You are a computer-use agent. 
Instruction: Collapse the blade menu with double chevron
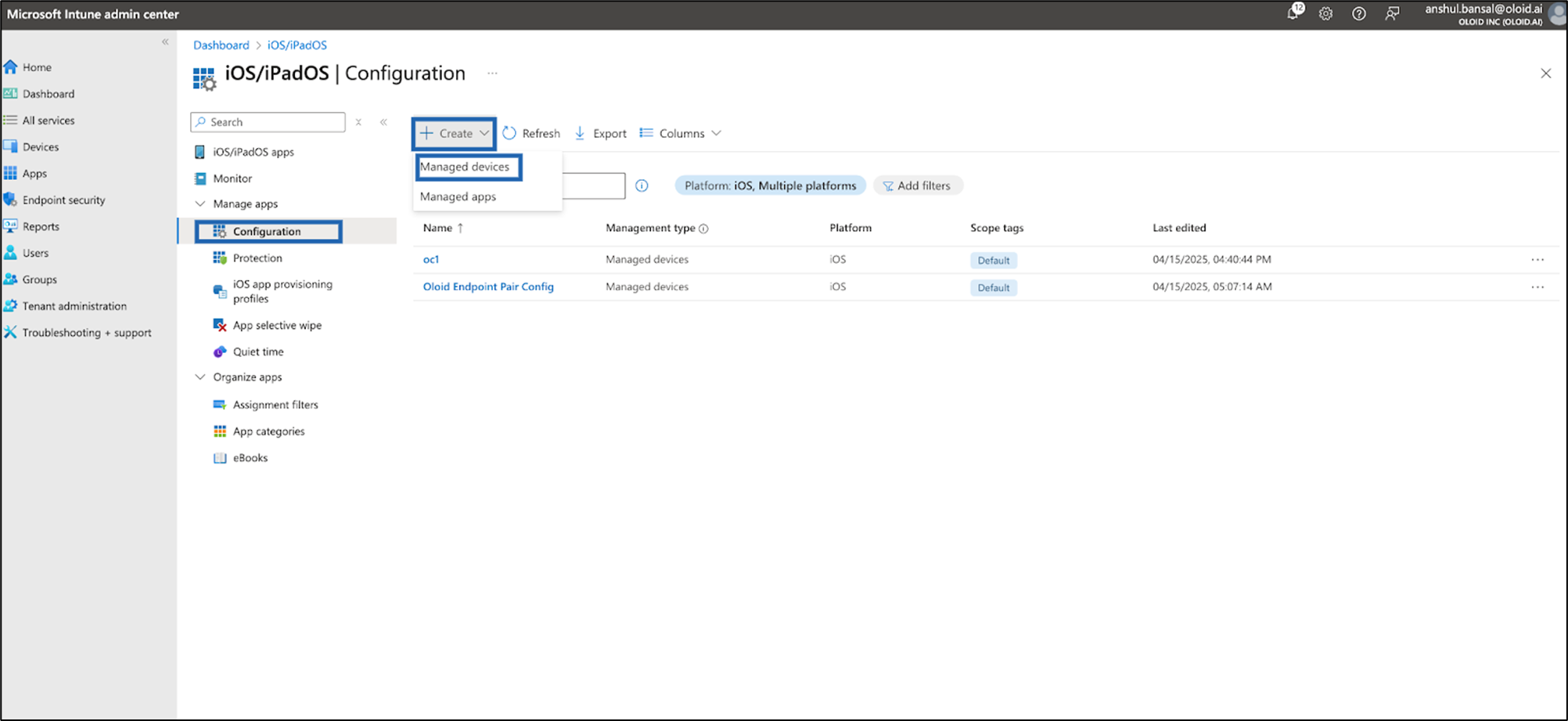click(383, 122)
